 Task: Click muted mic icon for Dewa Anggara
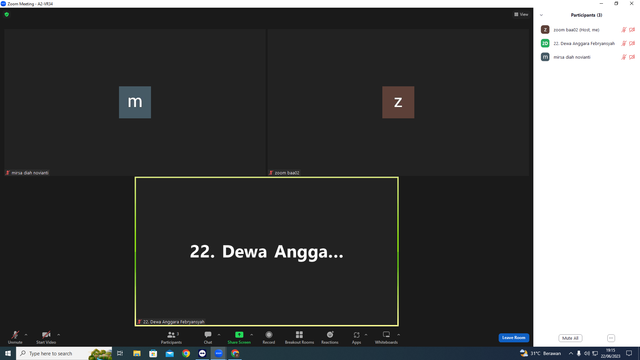point(624,43)
